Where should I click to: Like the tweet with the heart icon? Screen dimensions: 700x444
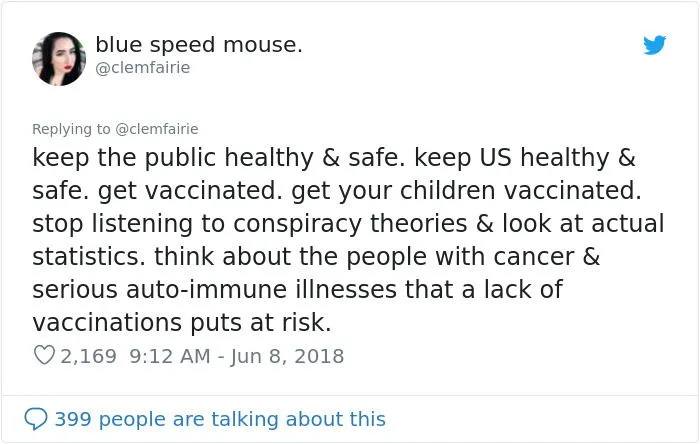click(x=43, y=356)
